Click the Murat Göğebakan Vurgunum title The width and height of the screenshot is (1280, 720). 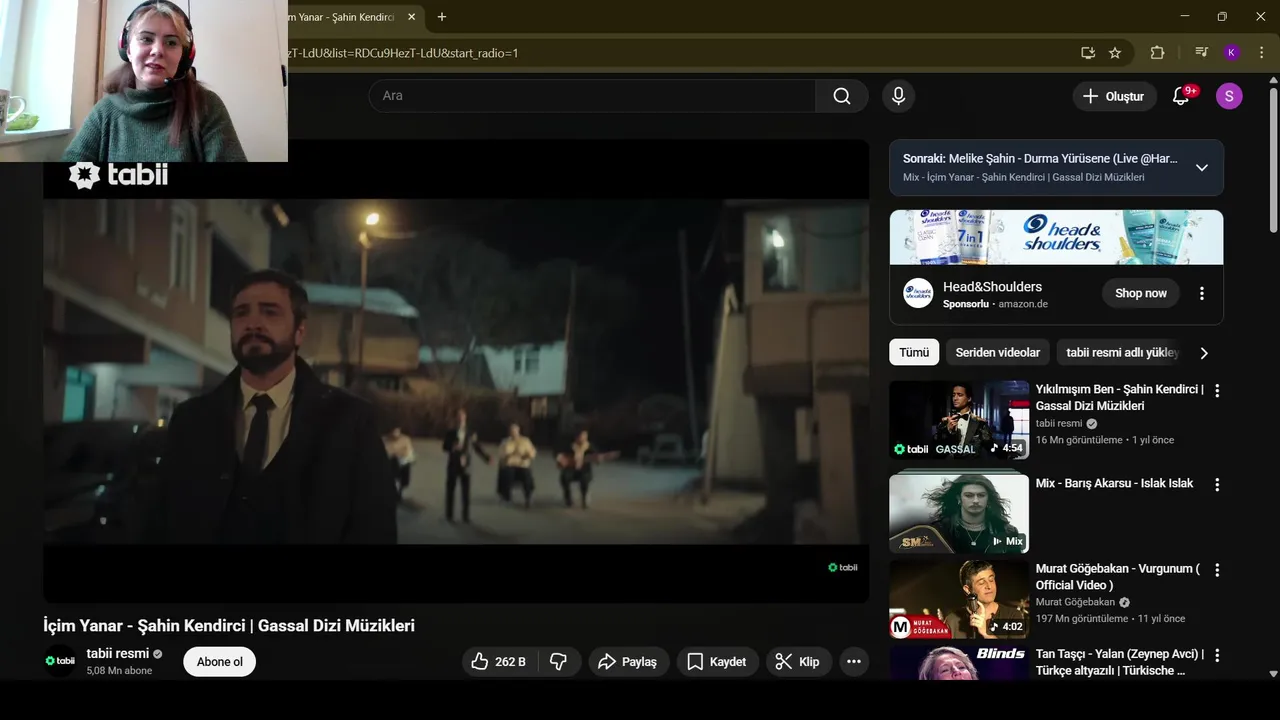[1118, 577]
